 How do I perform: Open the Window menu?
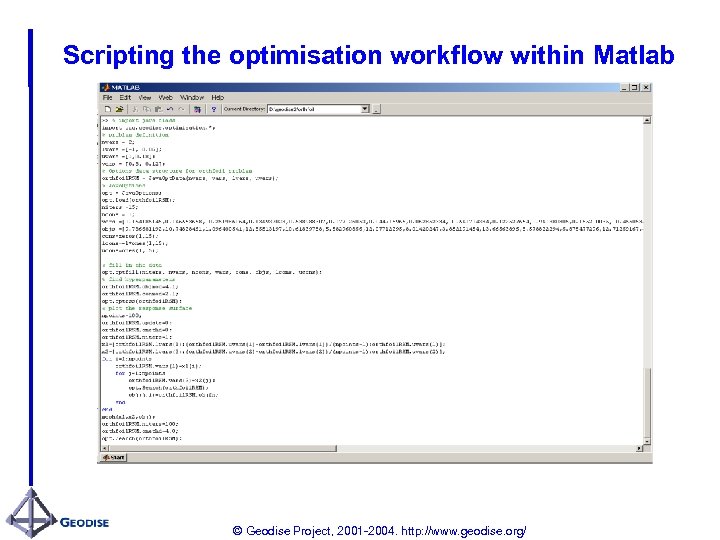192,97
